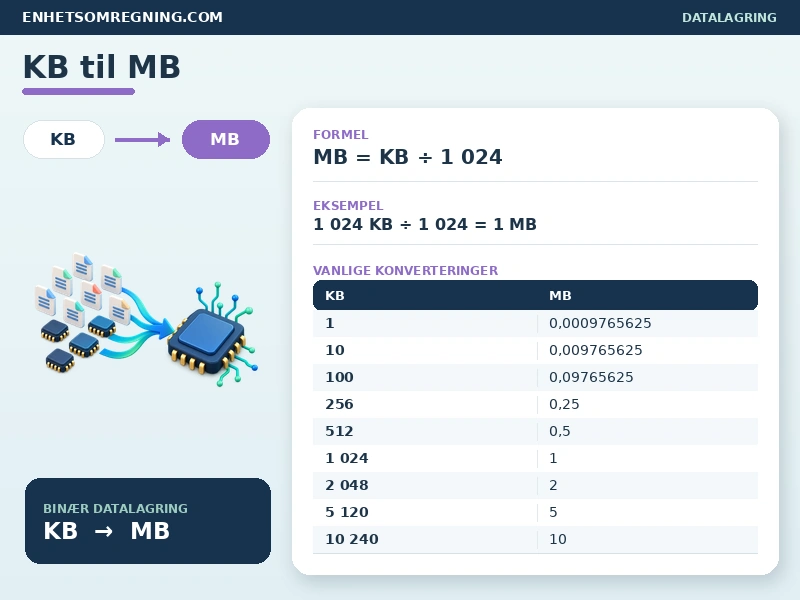Image resolution: width=800 pixels, height=600 pixels.
Task: Click the purple arrow between KB and MB
Action: click(x=142, y=139)
